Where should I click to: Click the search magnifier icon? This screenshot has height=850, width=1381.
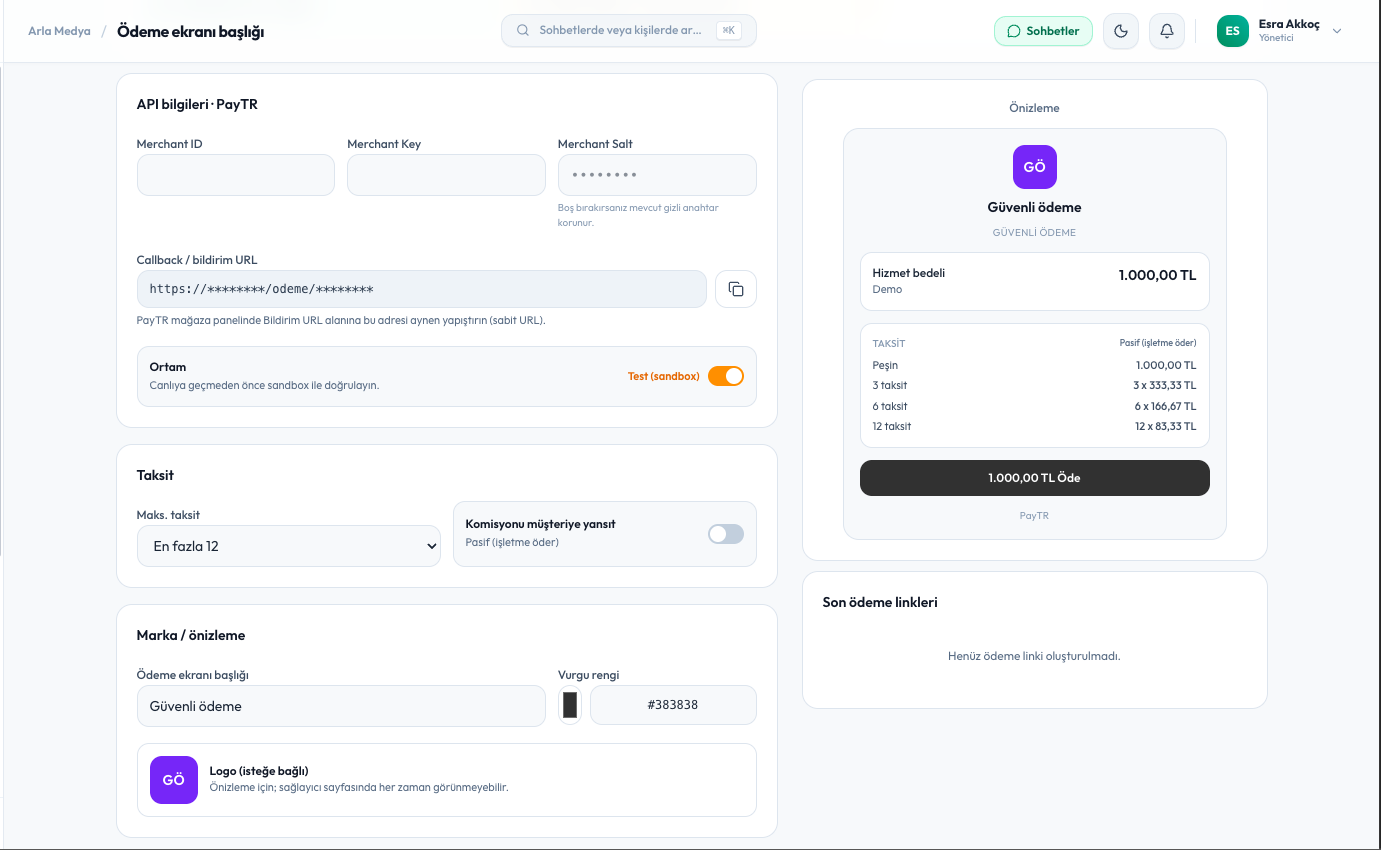pos(523,31)
